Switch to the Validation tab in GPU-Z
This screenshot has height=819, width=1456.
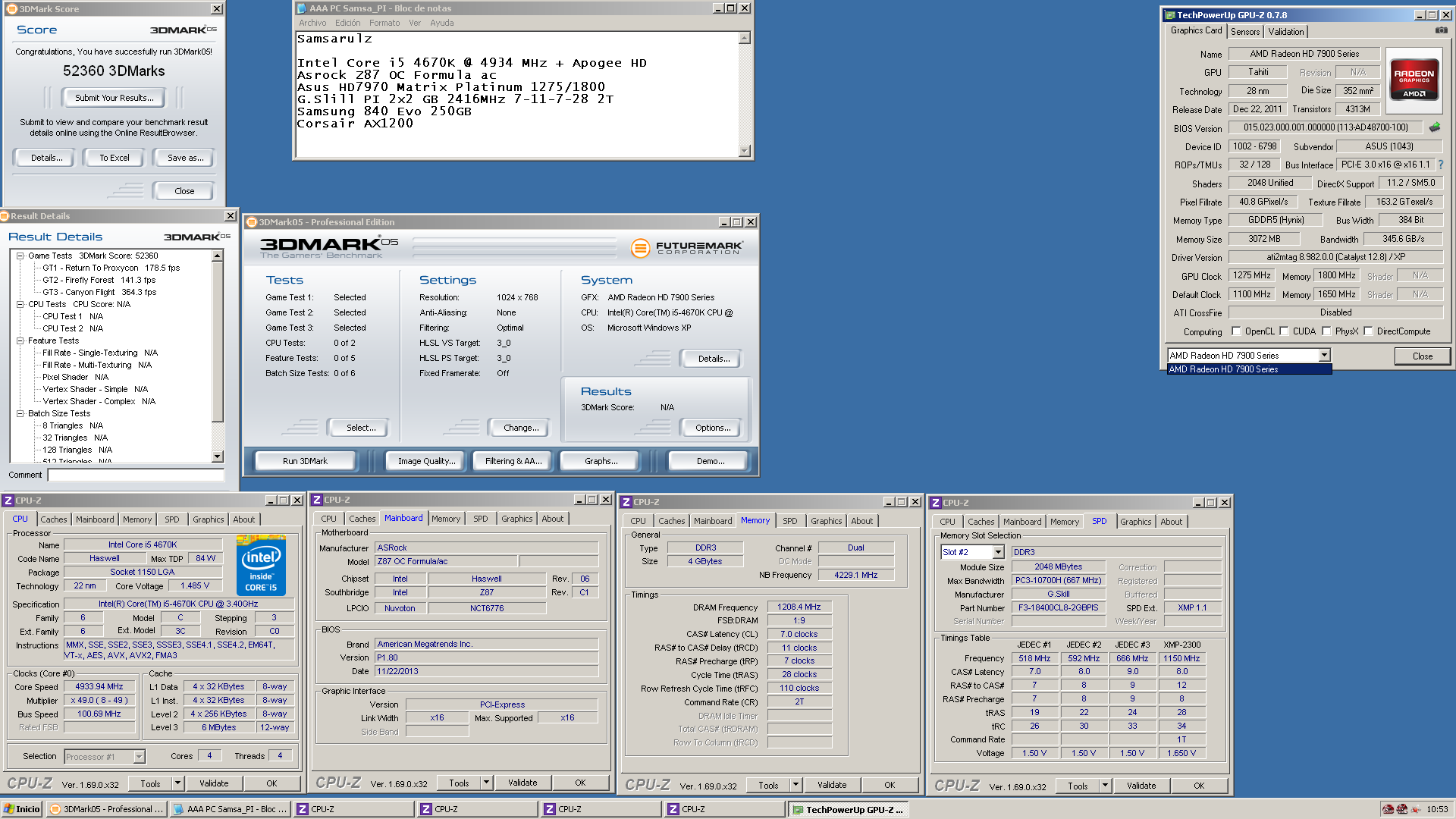click(1286, 32)
